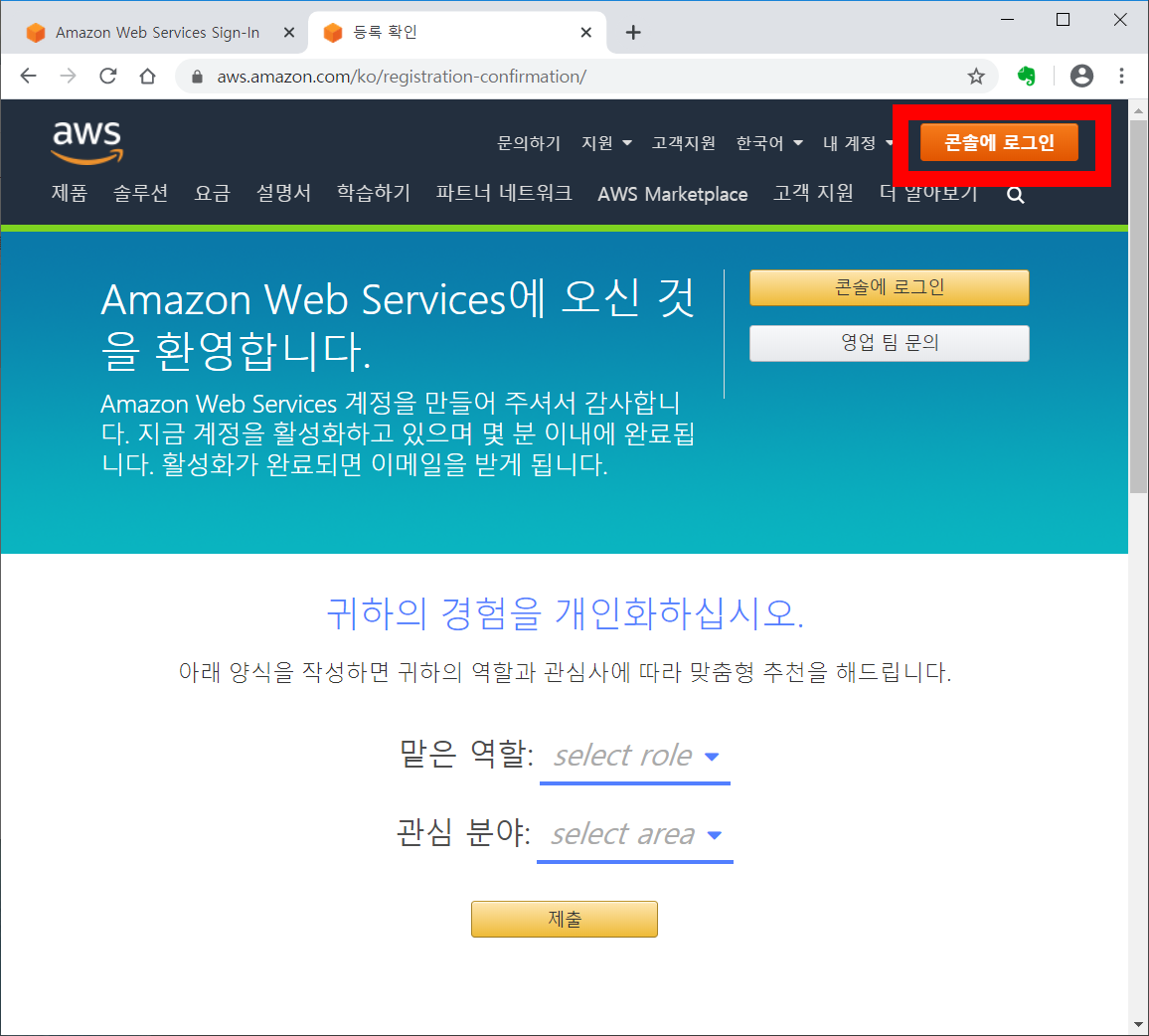The height and width of the screenshot is (1036, 1149).
Task: Click the heading 귀하의 경험을 개인화하십시오.
Action: (565, 612)
